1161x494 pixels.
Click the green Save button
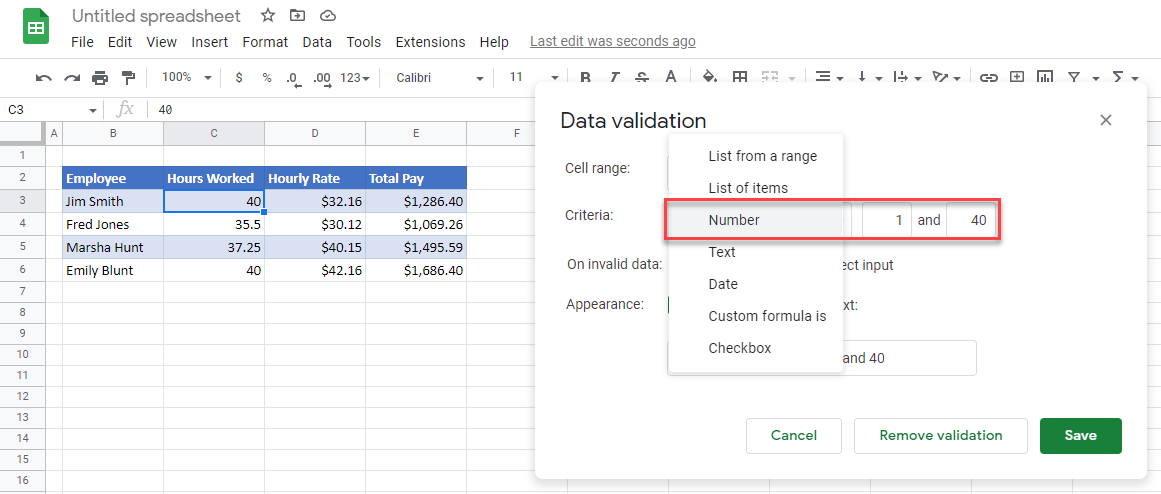(x=1080, y=435)
